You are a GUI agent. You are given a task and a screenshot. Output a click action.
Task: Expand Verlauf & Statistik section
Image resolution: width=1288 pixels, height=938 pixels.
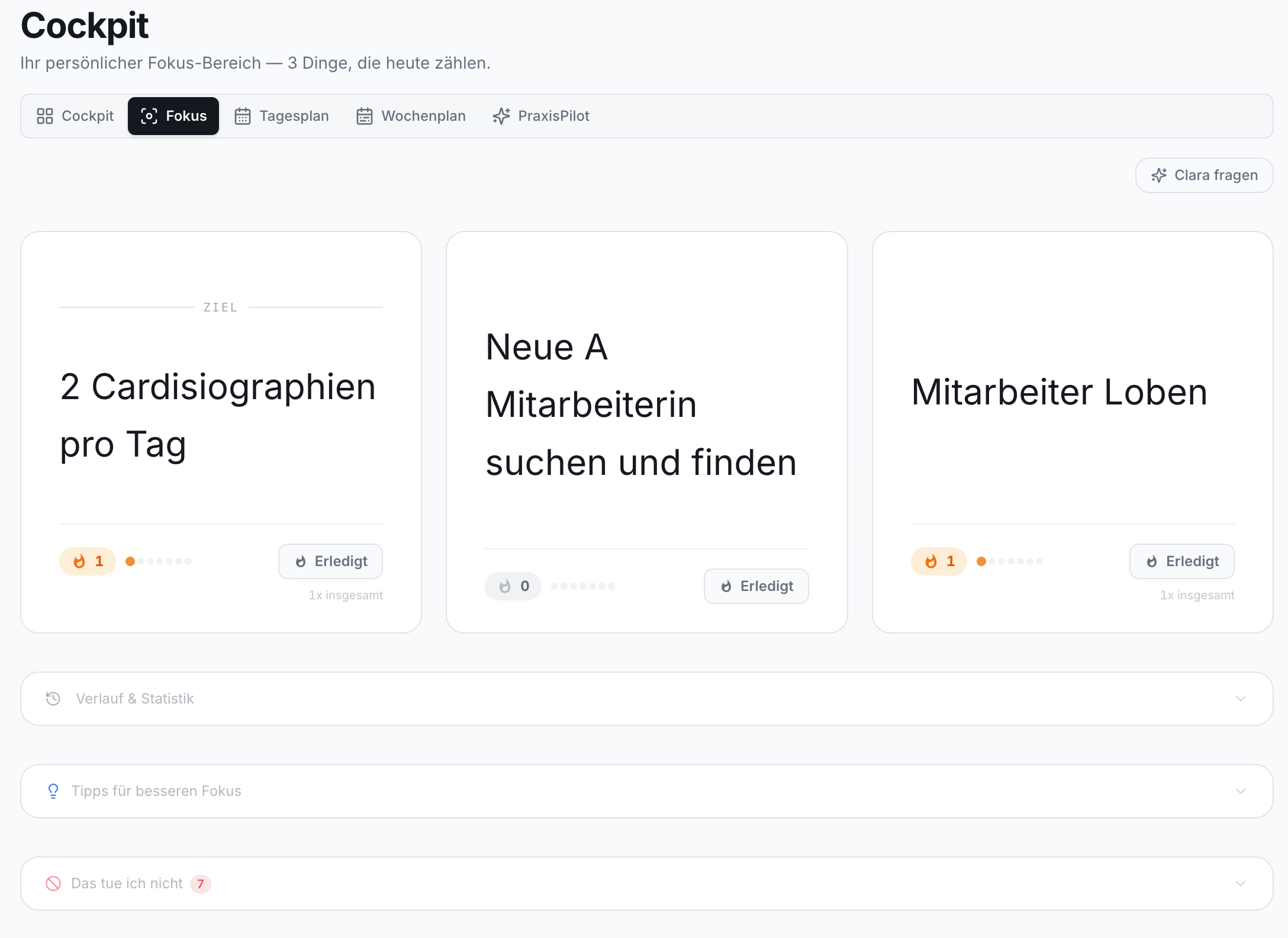coord(647,699)
